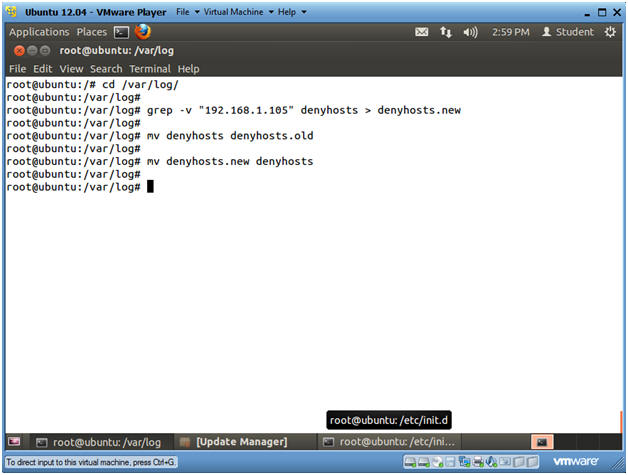
Task: Open the network connections indicator
Action: (446, 32)
